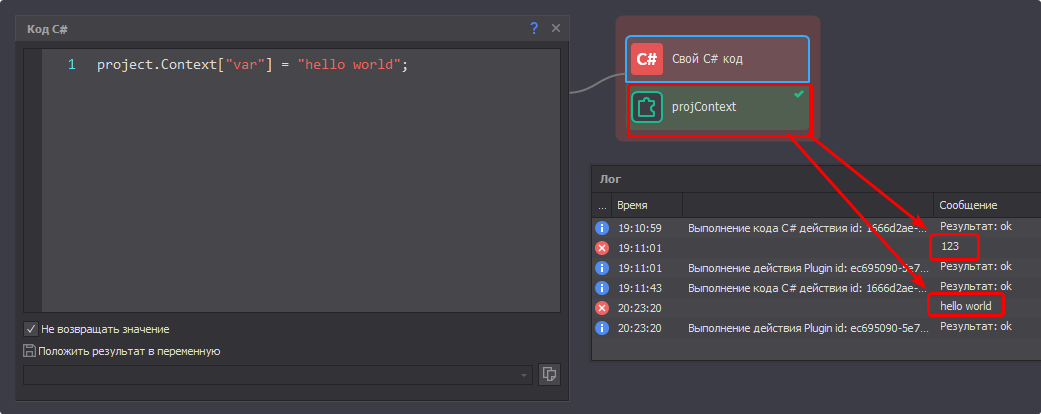The height and width of the screenshot is (414, 1041).
Task: Toggle Не возвращать значение checkbox
Action: pyautogui.click(x=31, y=328)
